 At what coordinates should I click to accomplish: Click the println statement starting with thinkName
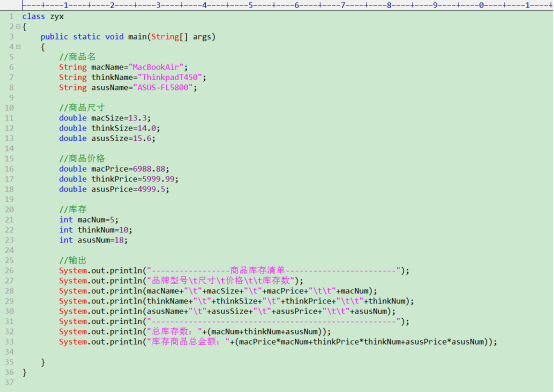tap(236, 301)
